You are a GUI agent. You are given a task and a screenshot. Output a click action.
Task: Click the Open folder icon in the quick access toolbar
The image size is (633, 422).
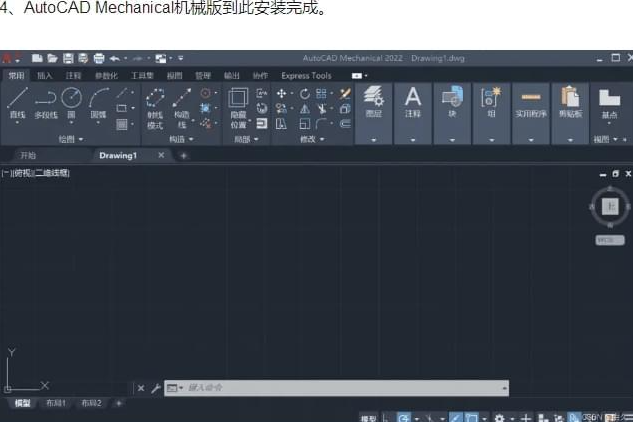pos(52,59)
